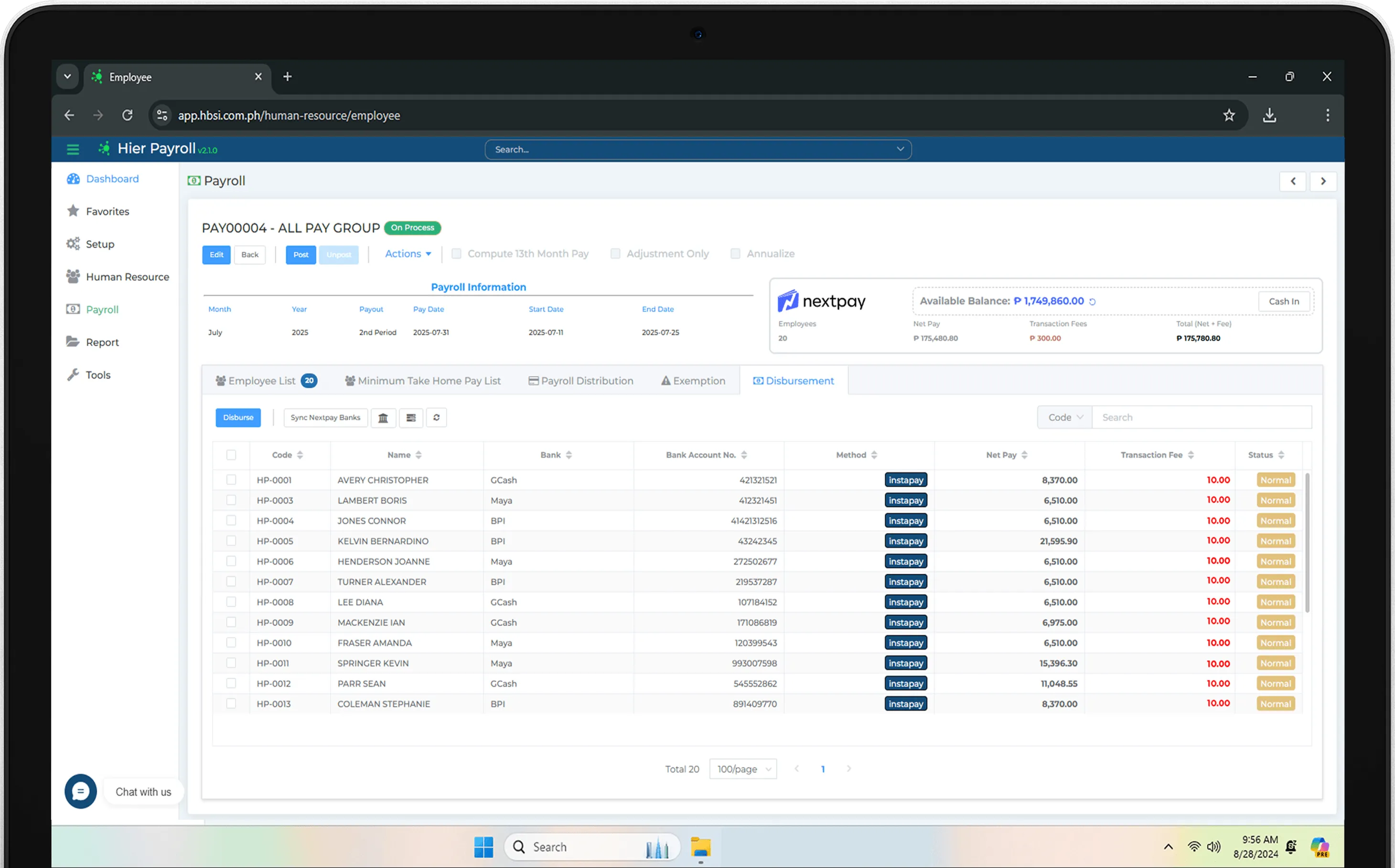Click the browser back arrow
Image resolution: width=1395 pixels, height=868 pixels.
point(69,116)
